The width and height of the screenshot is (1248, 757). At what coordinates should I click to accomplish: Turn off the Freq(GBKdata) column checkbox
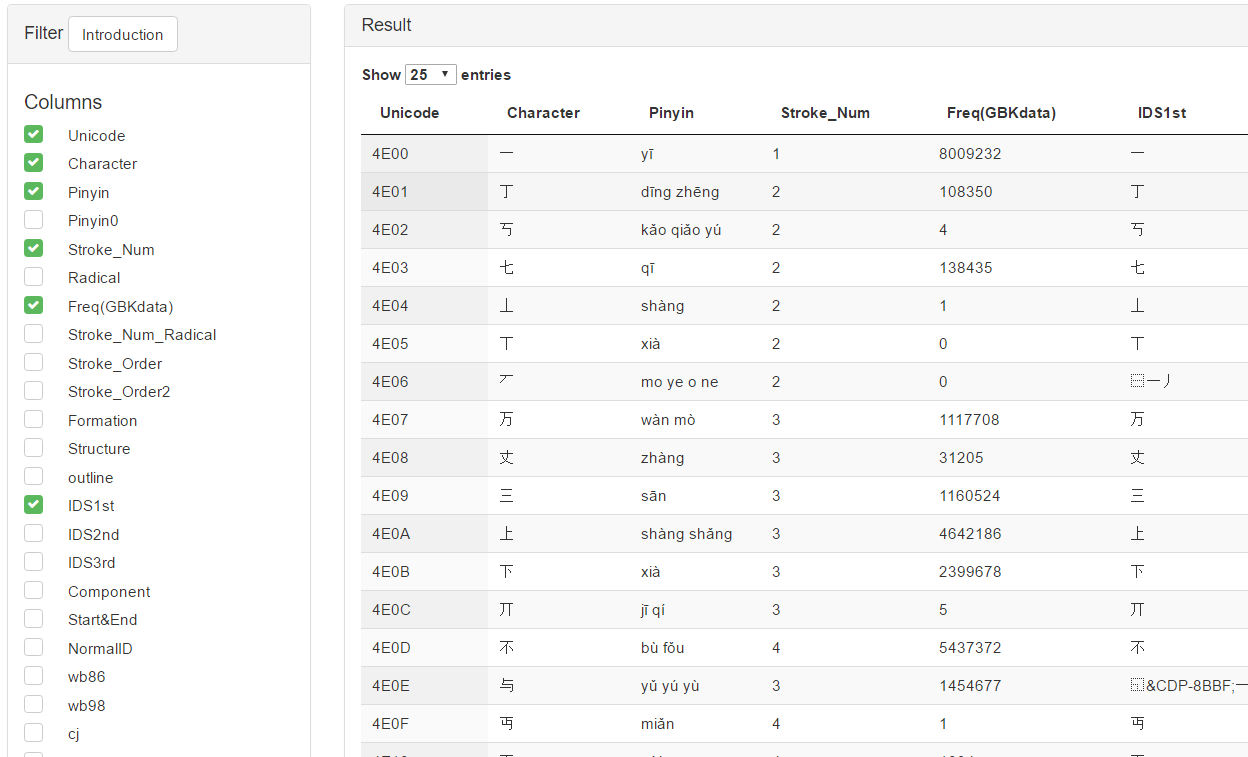(34, 306)
